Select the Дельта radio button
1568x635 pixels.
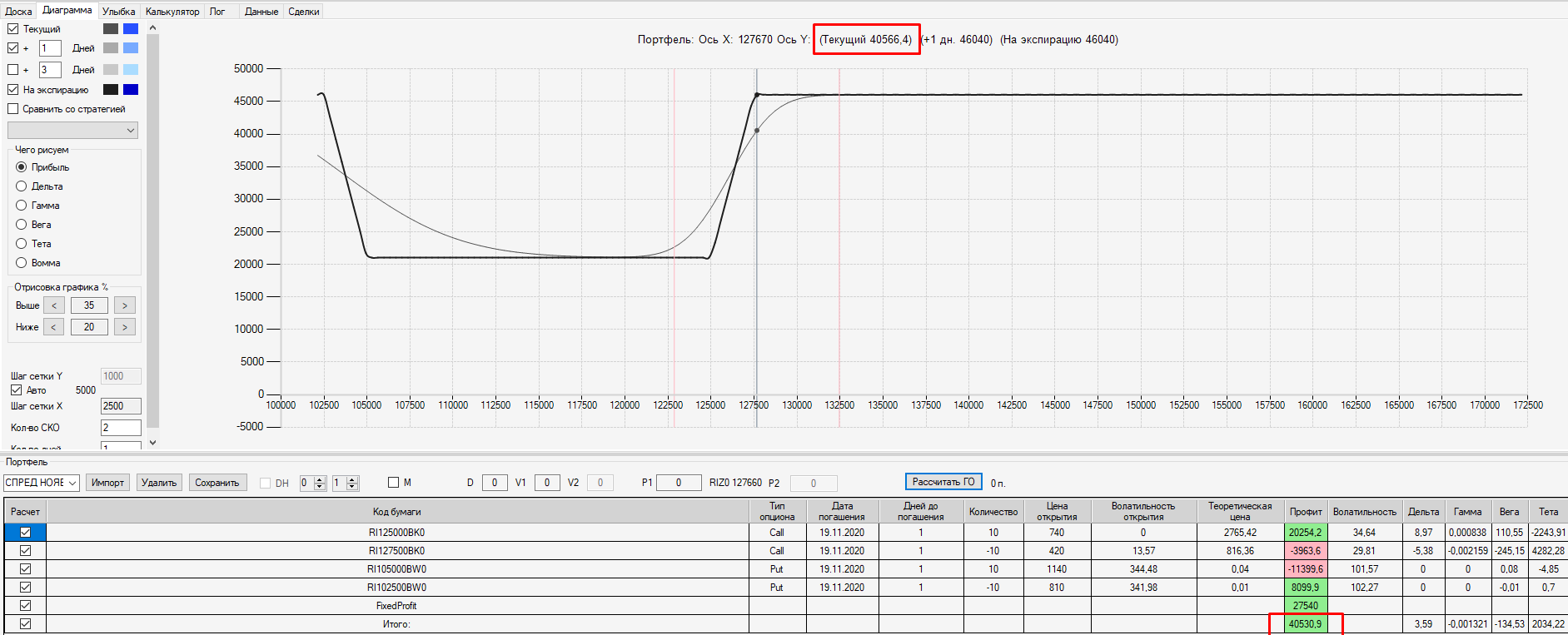tap(22, 186)
